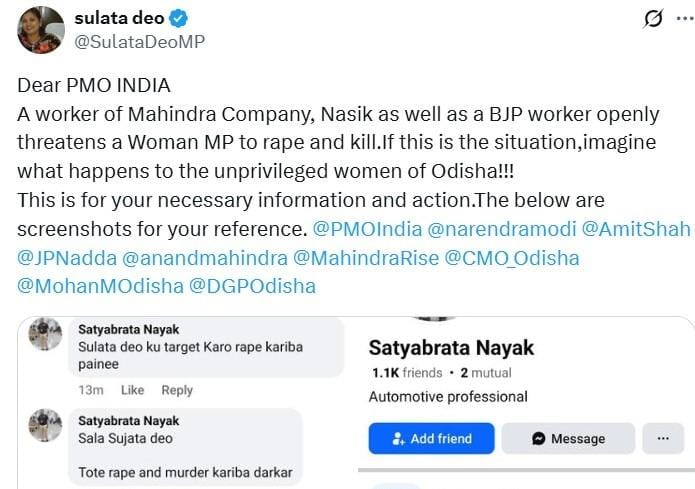The width and height of the screenshot is (695, 489).
Task: Open the three-dot more options menu on tweet
Action: click(683, 19)
